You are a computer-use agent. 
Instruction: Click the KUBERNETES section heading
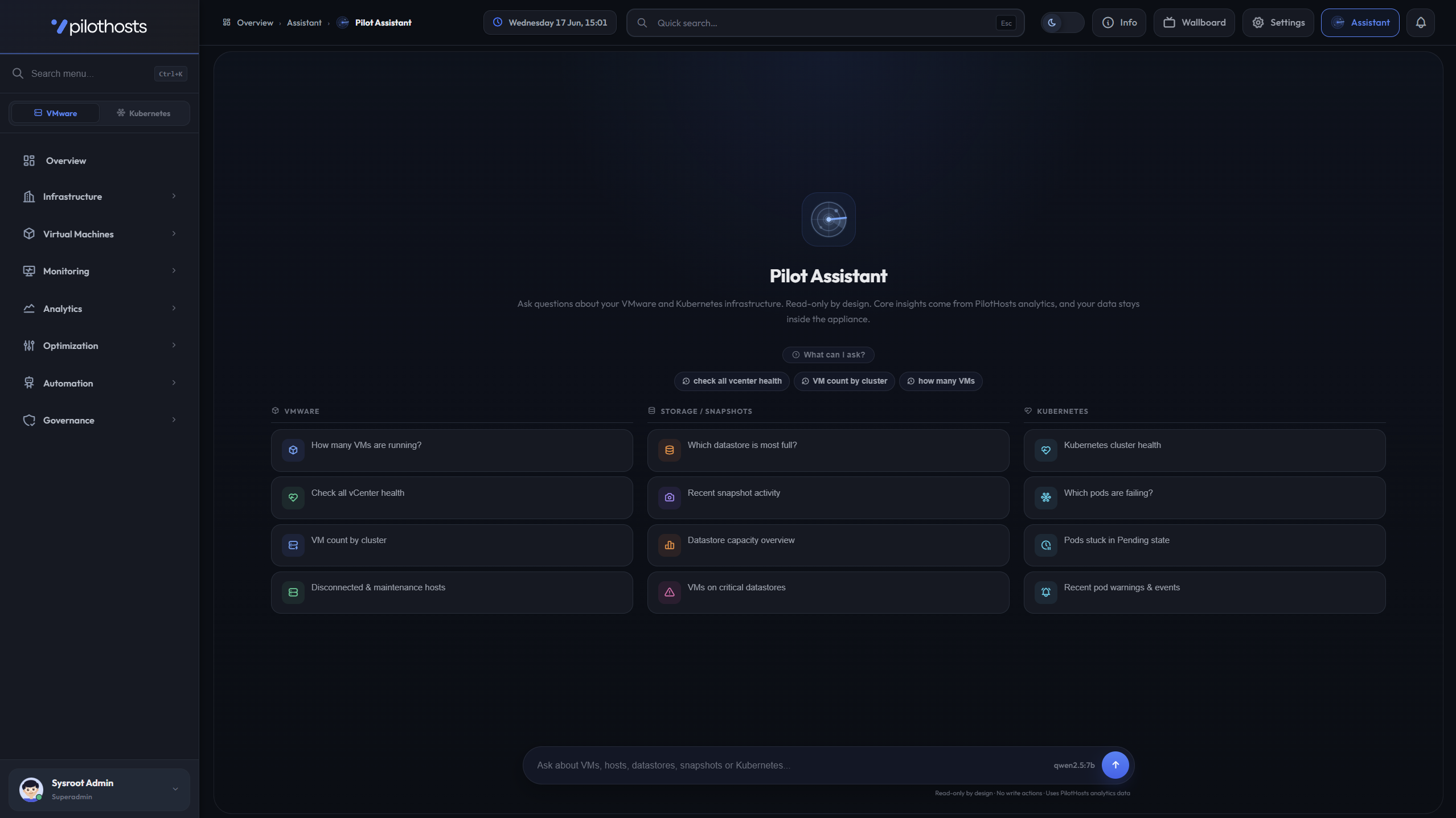1062,411
